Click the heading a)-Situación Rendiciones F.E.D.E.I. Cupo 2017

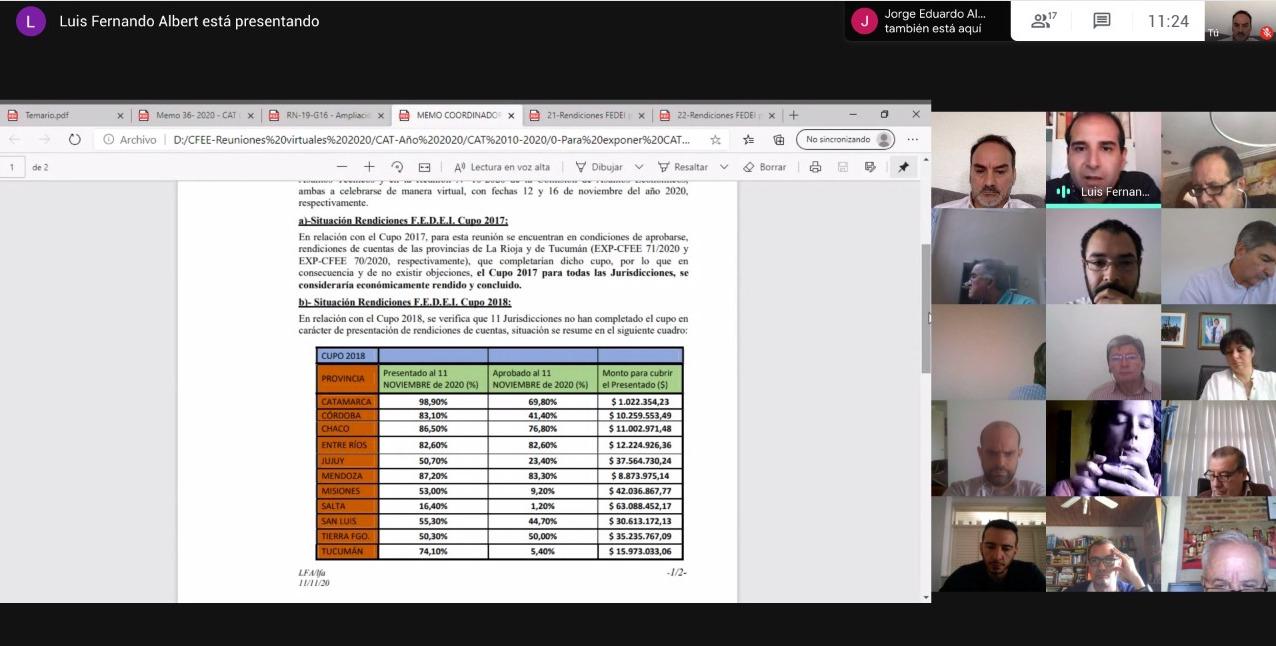[403, 220]
